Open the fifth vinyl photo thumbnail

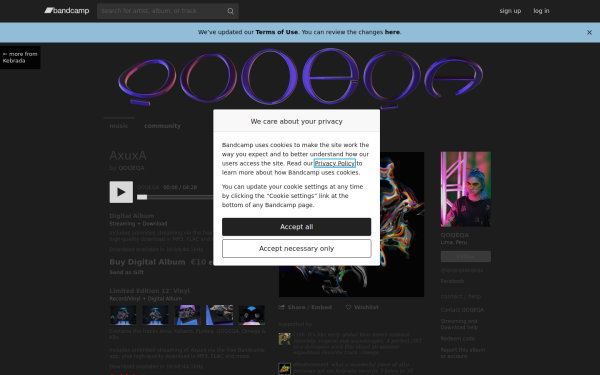pos(252,315)
